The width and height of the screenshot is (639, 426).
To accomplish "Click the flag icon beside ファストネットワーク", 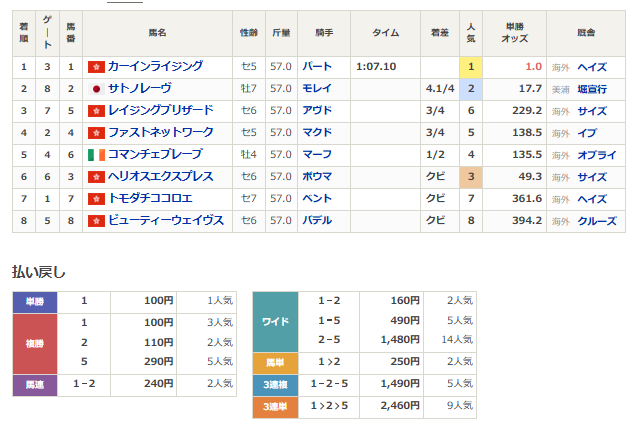I will [96, 133].
